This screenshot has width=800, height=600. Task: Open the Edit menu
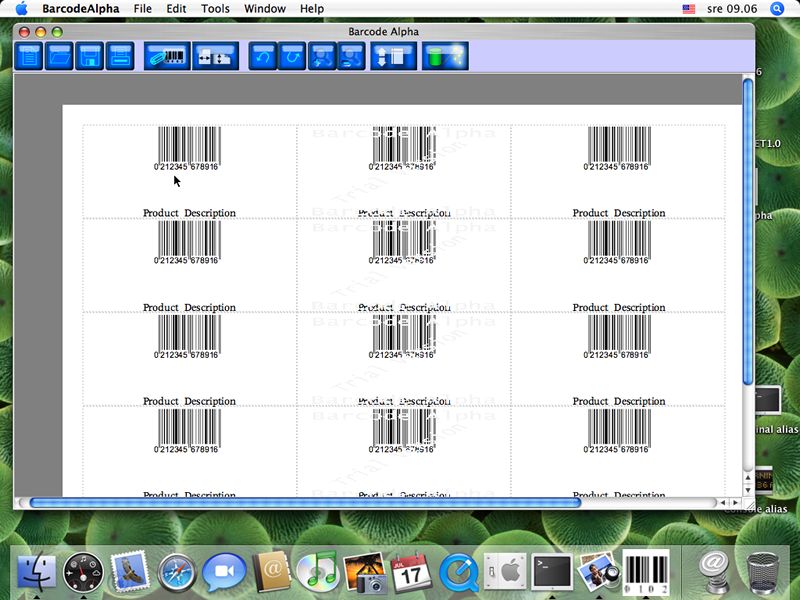[176, 9]
